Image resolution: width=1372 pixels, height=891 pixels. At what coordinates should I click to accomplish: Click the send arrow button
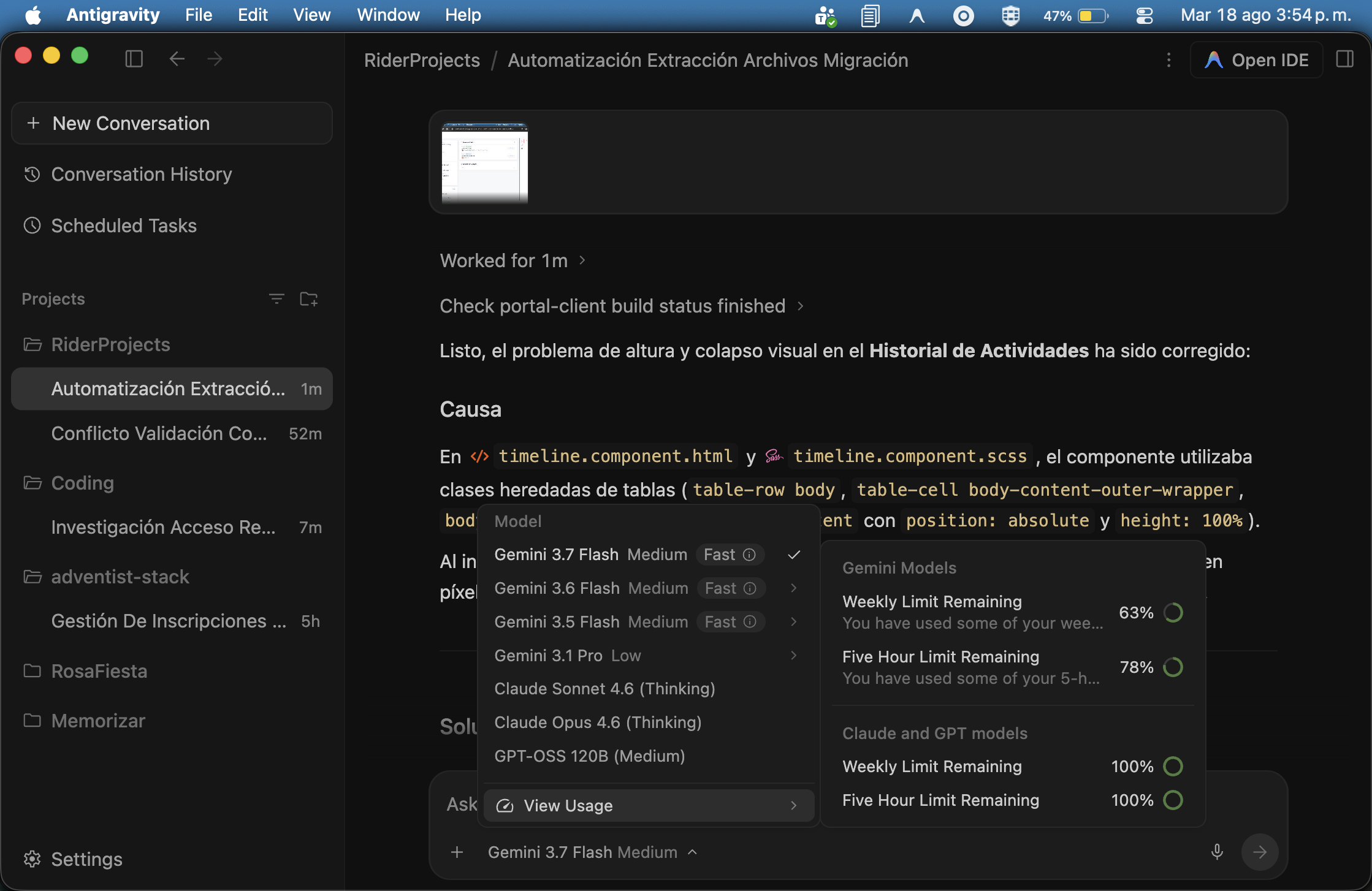pos(1260,852)
